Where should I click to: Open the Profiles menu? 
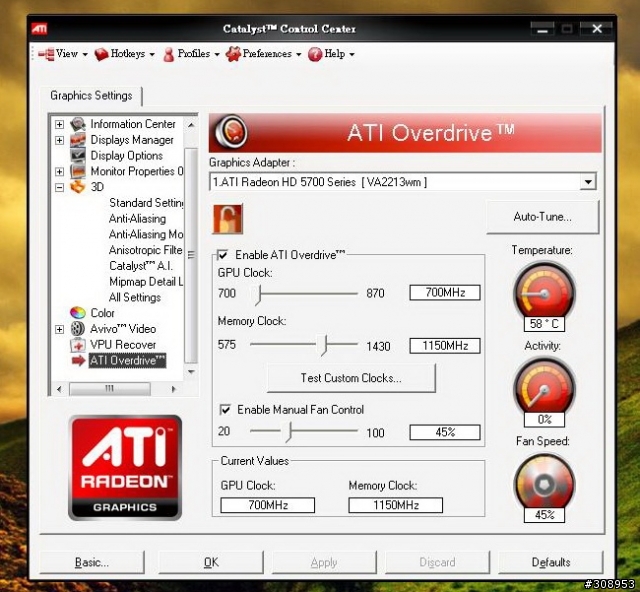[191, 54]
